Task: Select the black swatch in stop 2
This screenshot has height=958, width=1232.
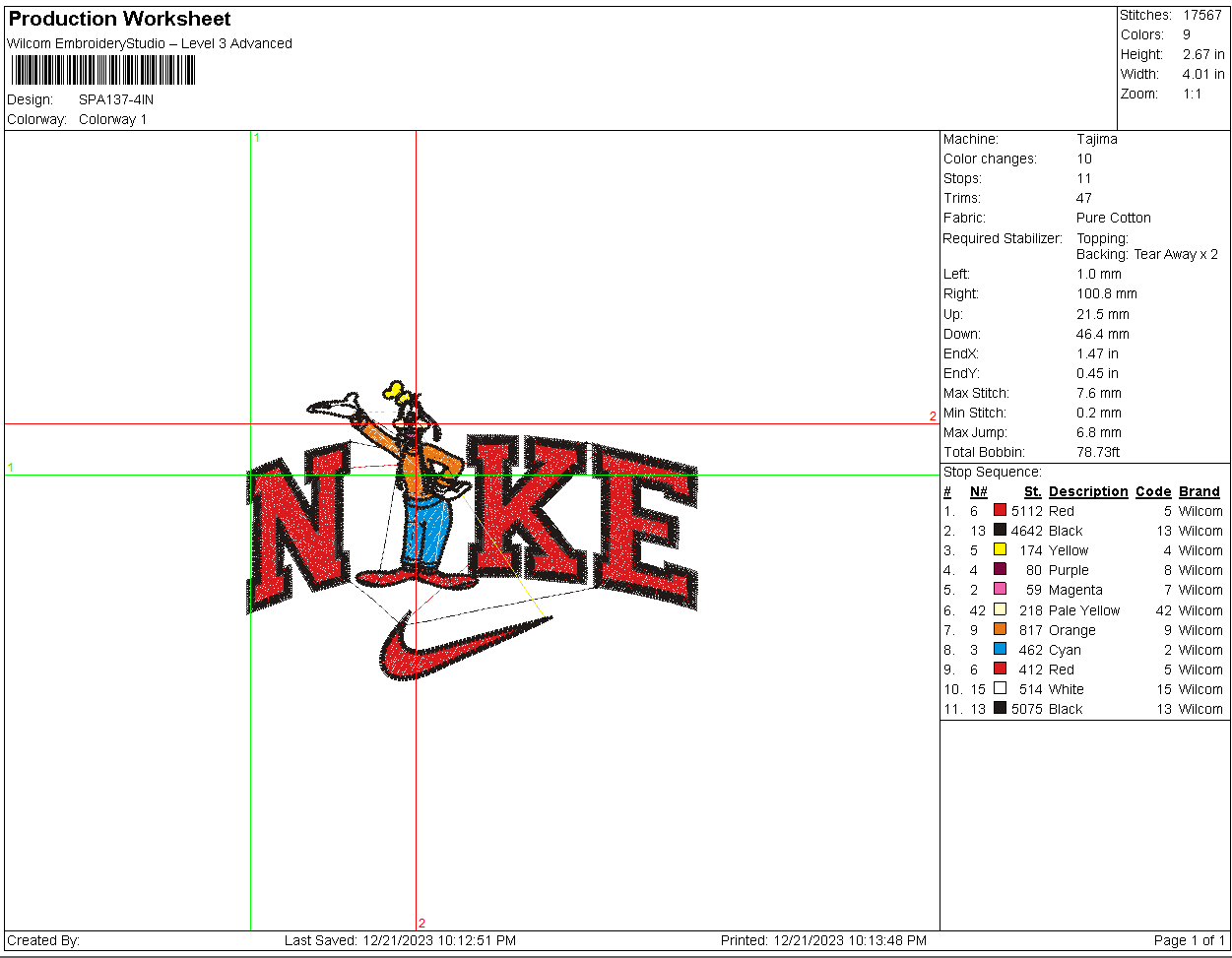Action: point(1000,530)
